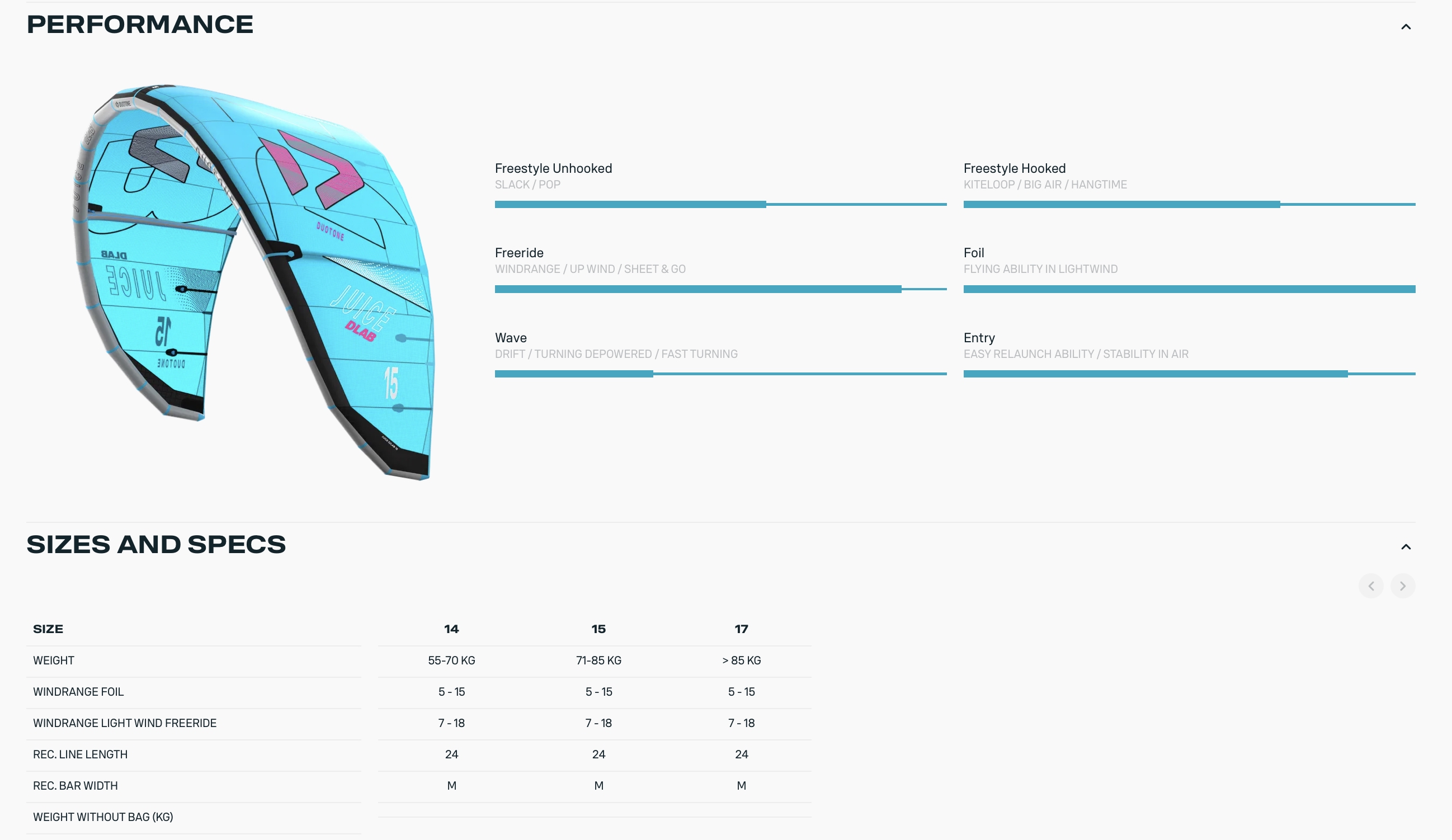Click EASY RELAUNCH ABILITY text
1452x840 pixels.
(x=1029, y=354)
